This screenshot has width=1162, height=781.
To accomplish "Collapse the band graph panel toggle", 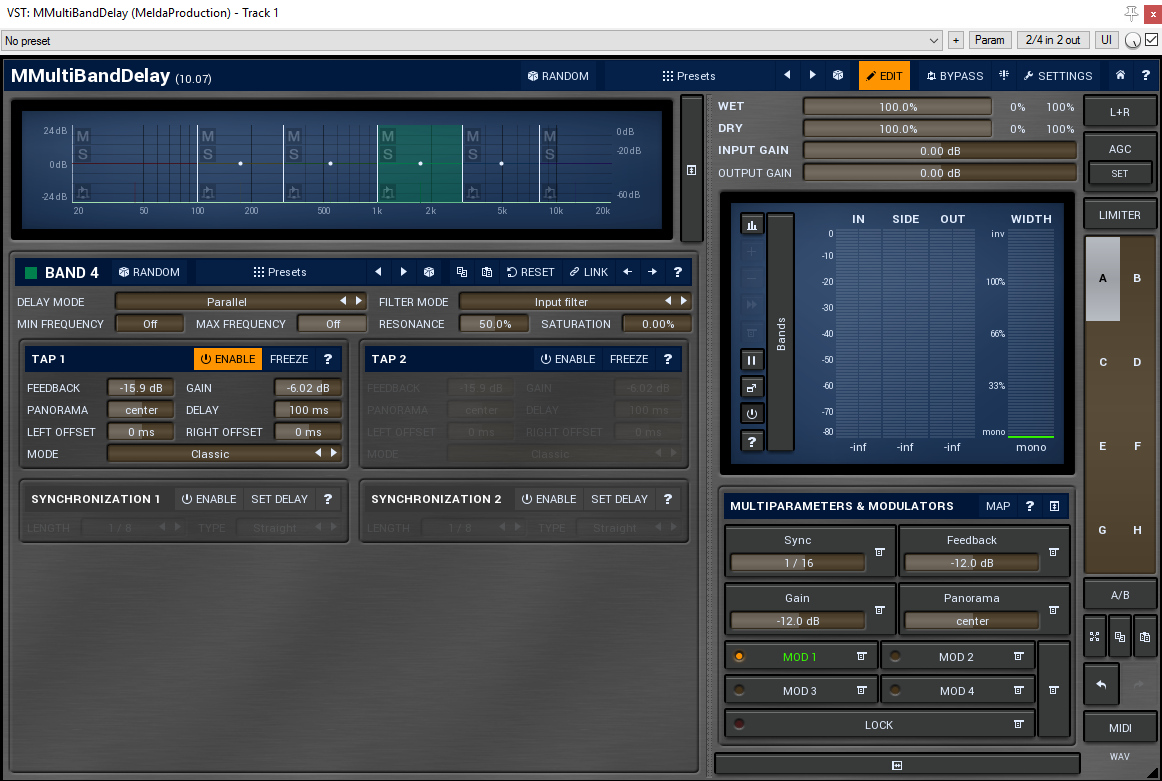I will click(x=691, y=170).
